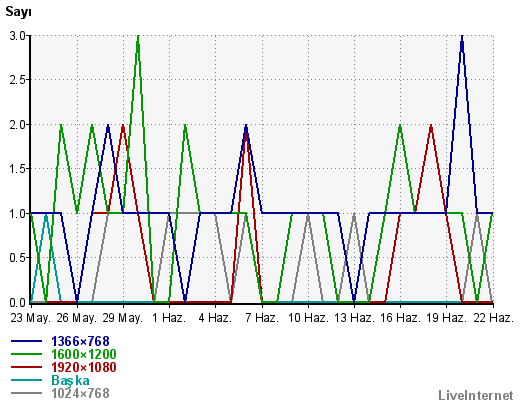Click the 22 Haz. date axis label
The height and width of the screenshot is (405, 520).
pos(493,318)
